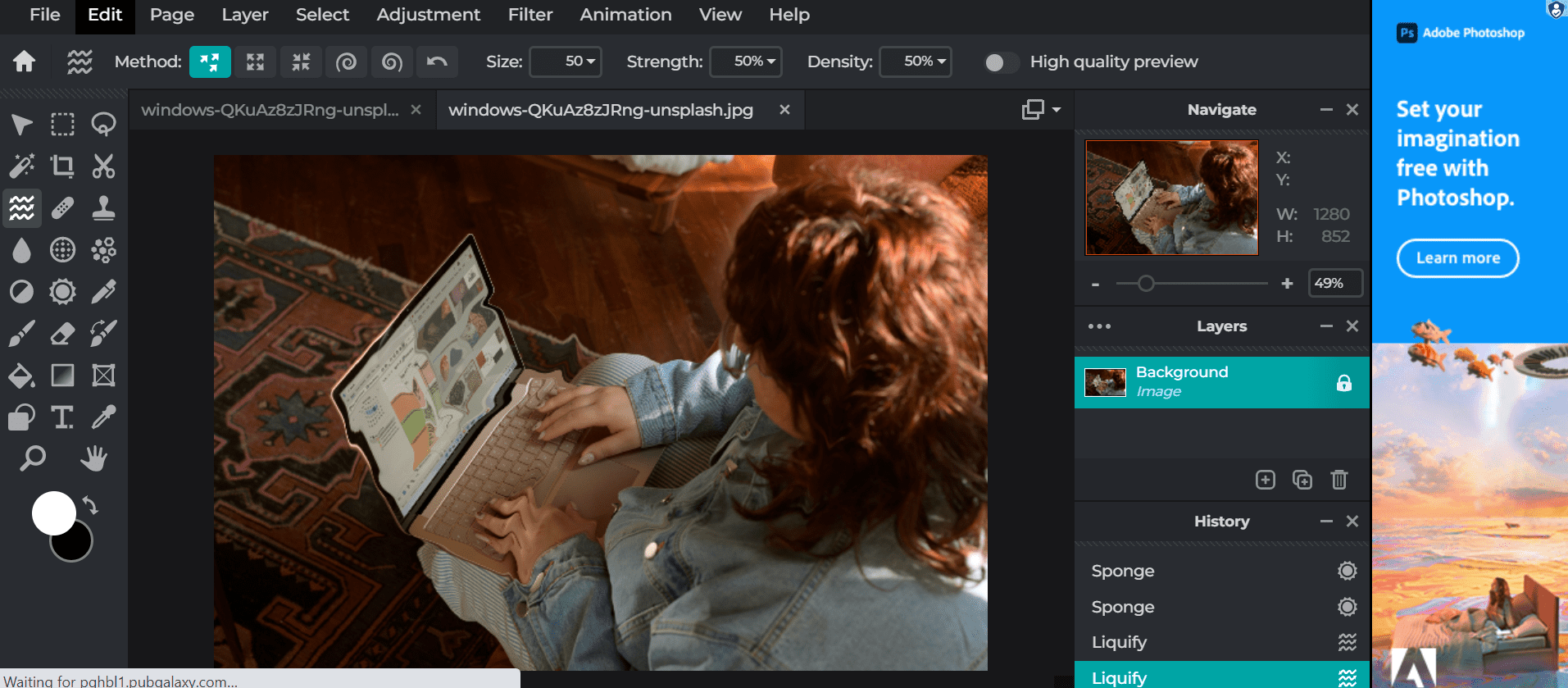Select the Crop tool
The image size is (1568, 688).
62,166
